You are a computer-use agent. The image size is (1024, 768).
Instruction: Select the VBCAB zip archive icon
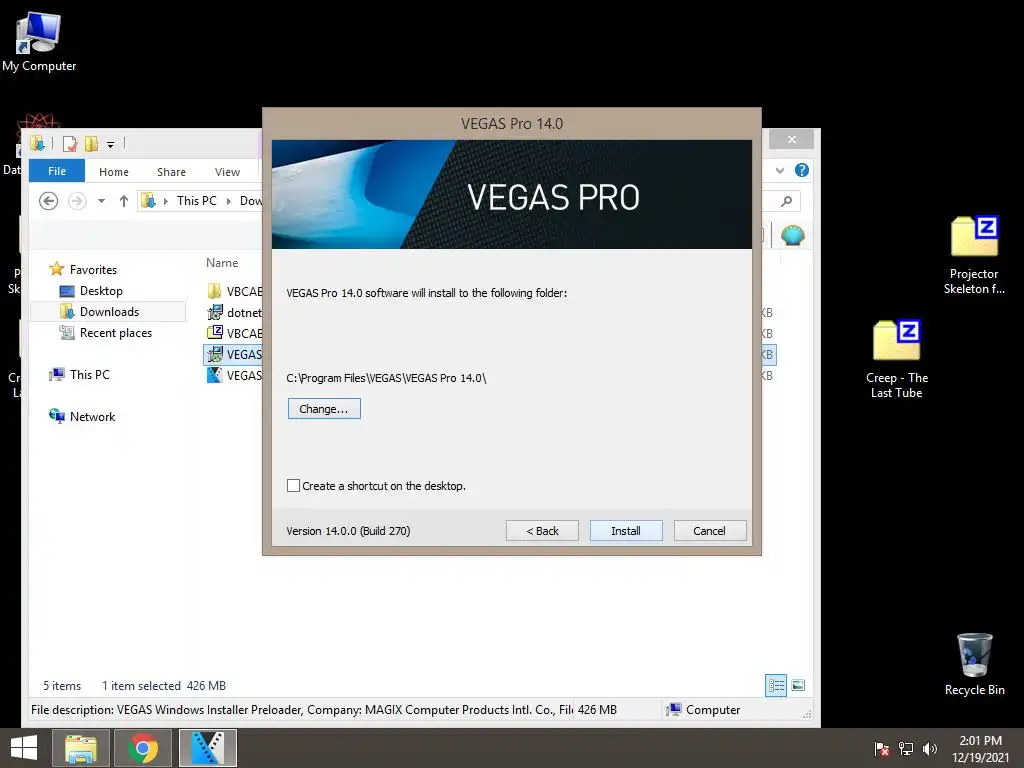pyautogui.click(x=214, y=333)
